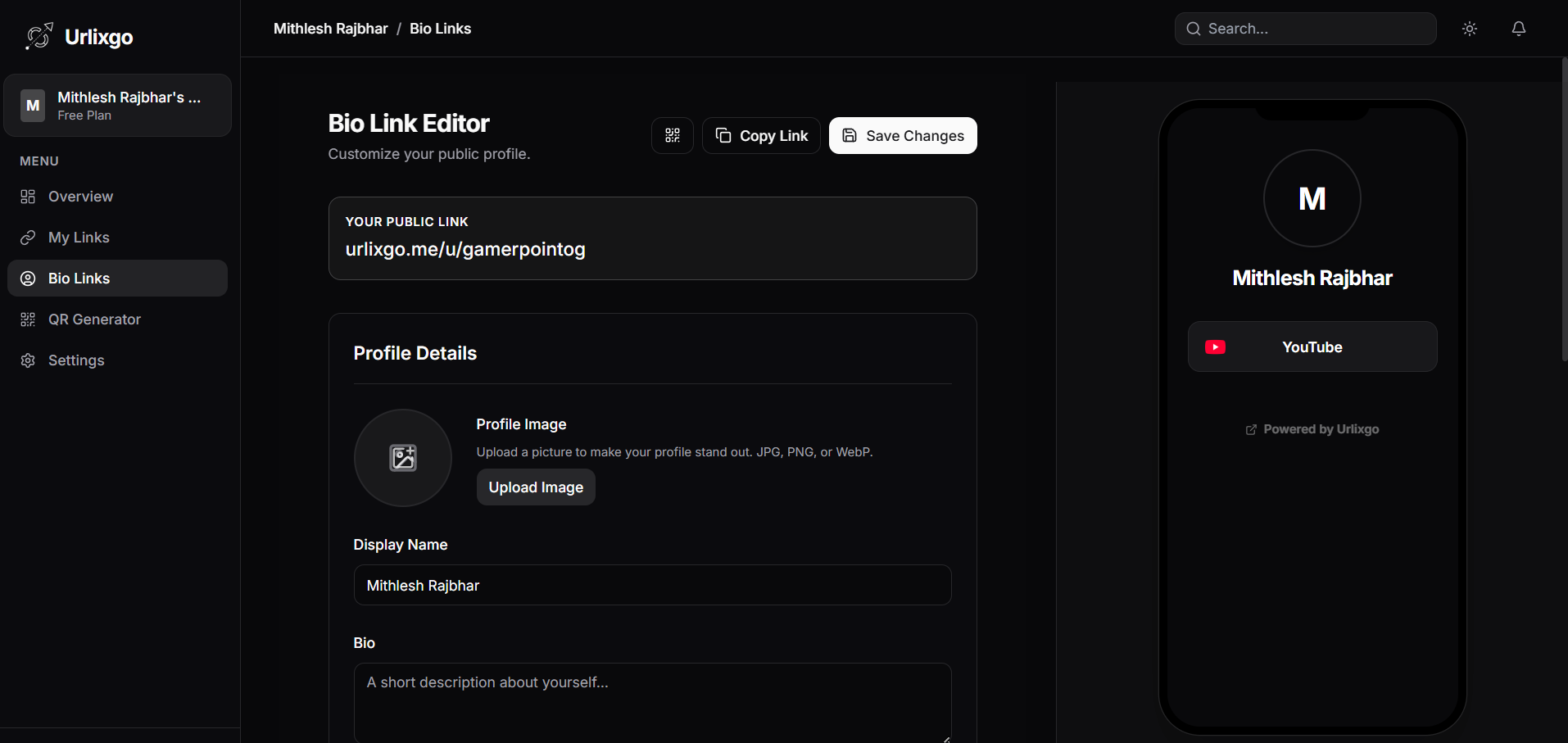The height and width of the screenshot is (743, 1568).
Task: Edit the Display Name input field
Action: (x=652, y=585)
